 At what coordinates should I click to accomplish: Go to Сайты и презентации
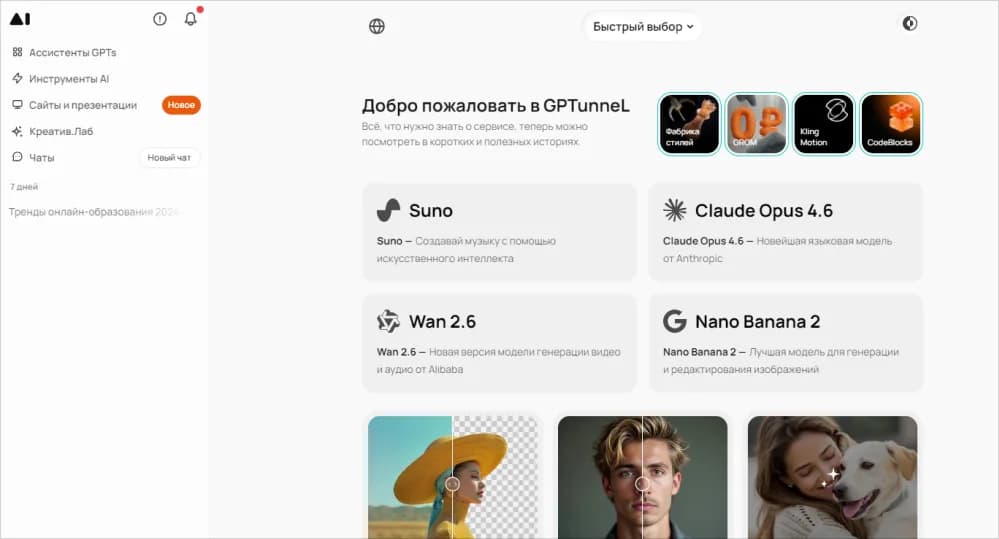click(x=75, y=105)
